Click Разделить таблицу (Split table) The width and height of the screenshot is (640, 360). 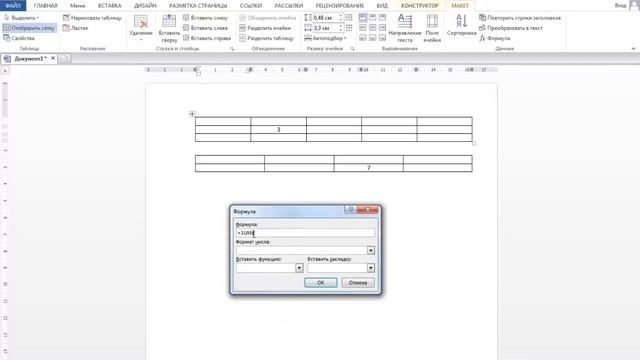[267, 38]
